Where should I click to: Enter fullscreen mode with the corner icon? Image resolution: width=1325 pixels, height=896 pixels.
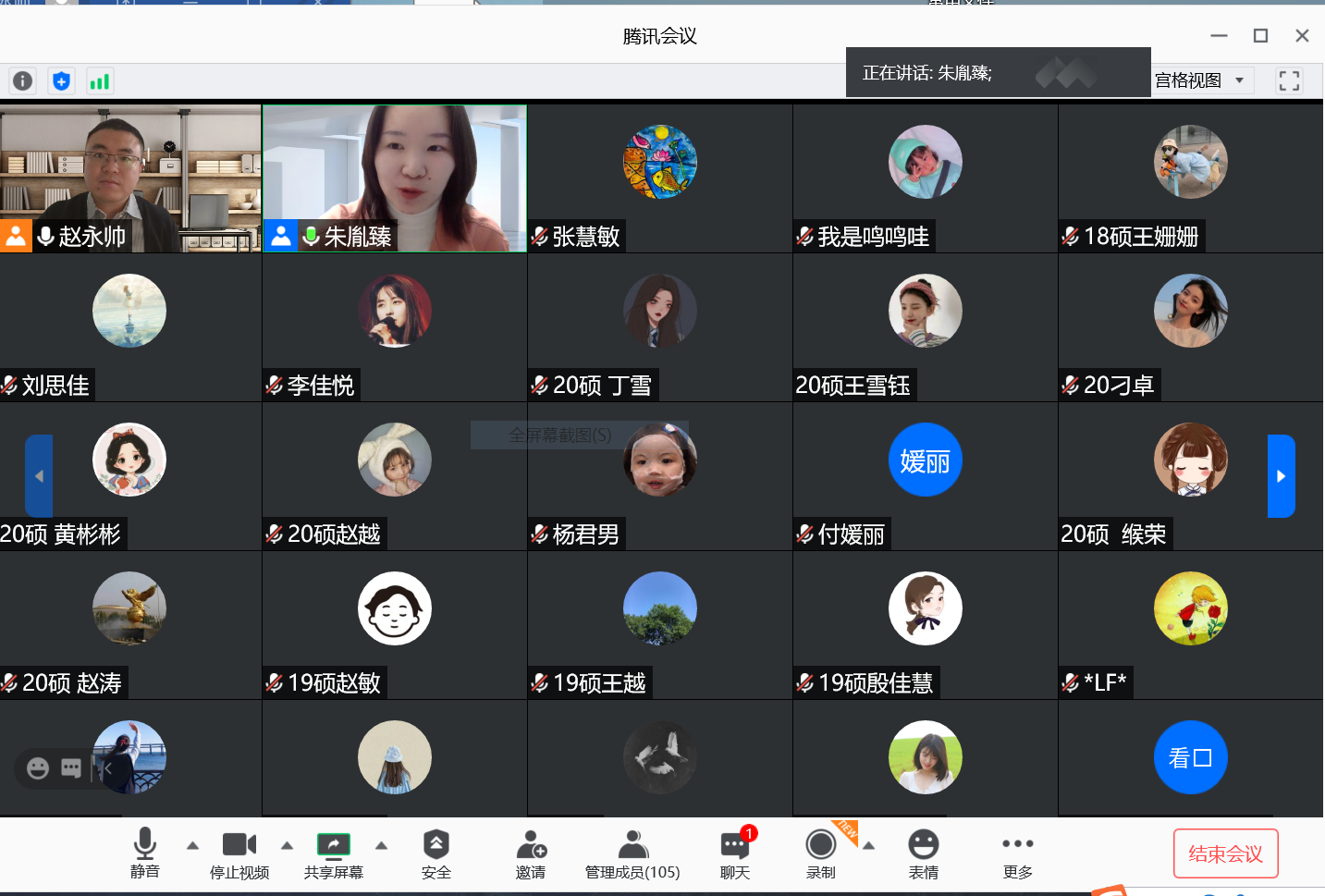point(1289,81)
